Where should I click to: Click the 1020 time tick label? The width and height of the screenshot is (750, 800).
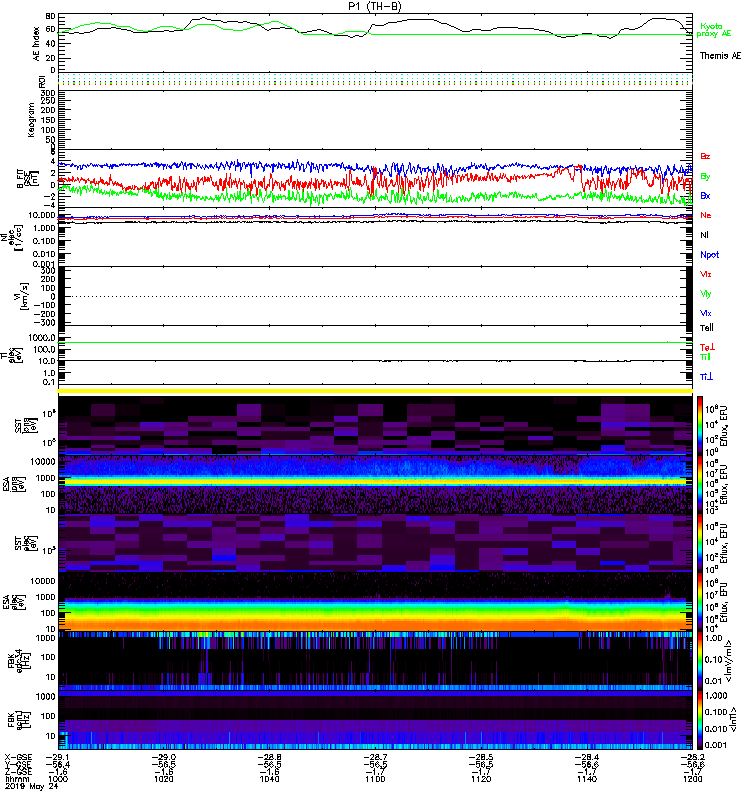(163, 779)
